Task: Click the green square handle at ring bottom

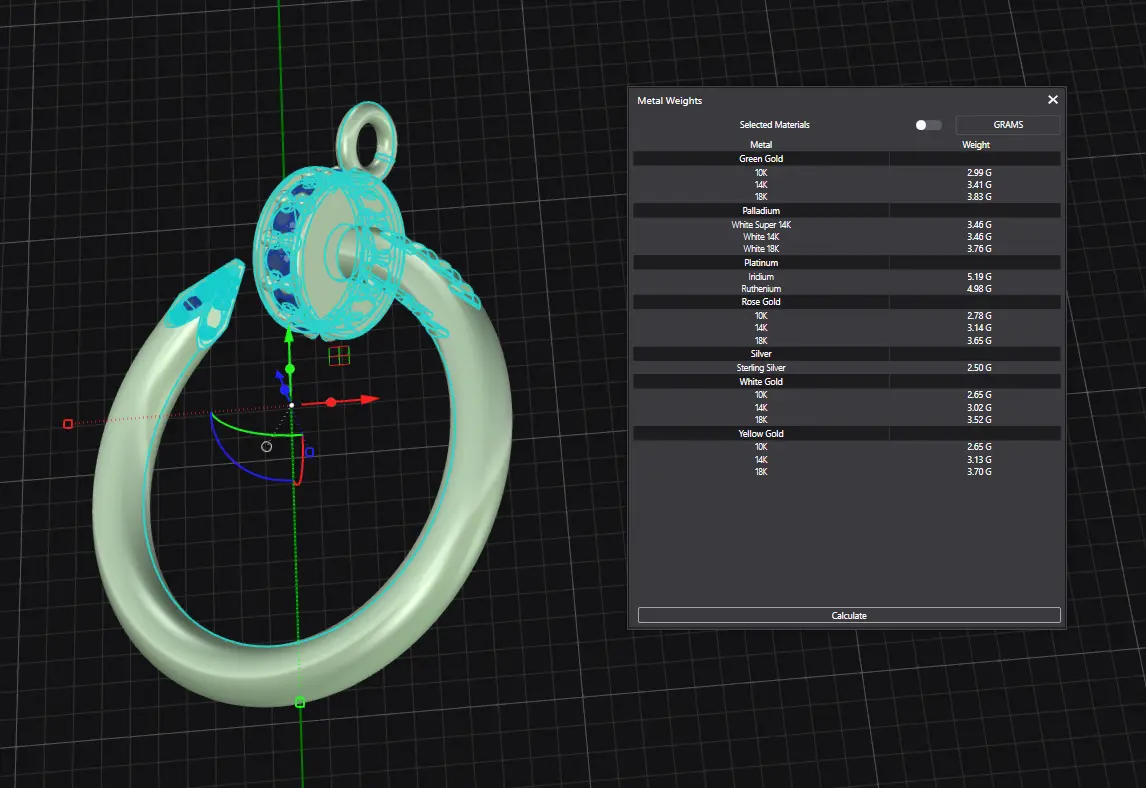Action: [x=300, y=702]
